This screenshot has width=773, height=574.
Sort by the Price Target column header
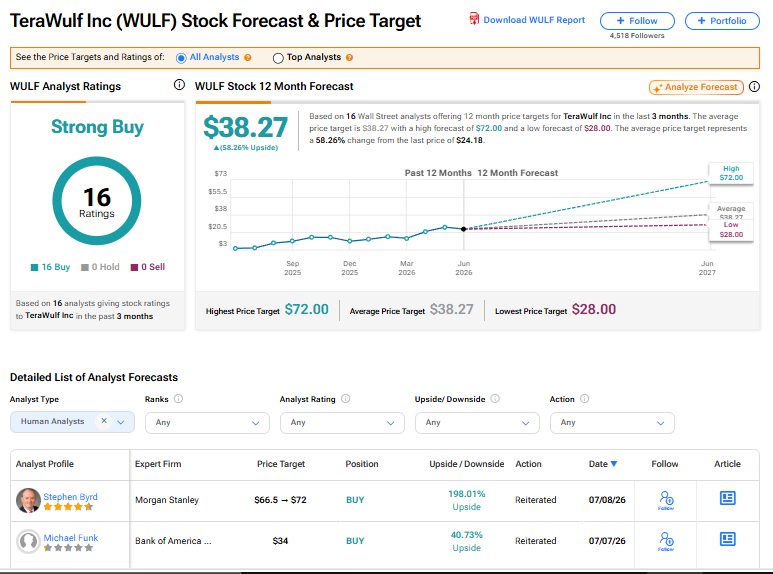(281, 464)
